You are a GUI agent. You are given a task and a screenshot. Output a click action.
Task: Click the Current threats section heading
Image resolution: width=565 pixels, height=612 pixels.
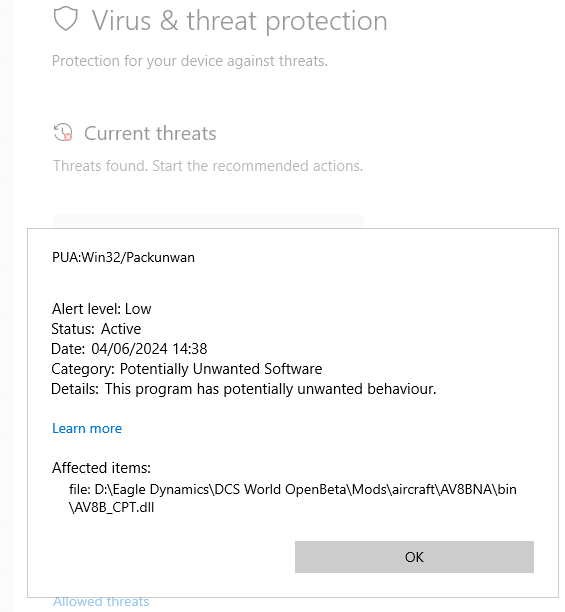click(150, 133)
